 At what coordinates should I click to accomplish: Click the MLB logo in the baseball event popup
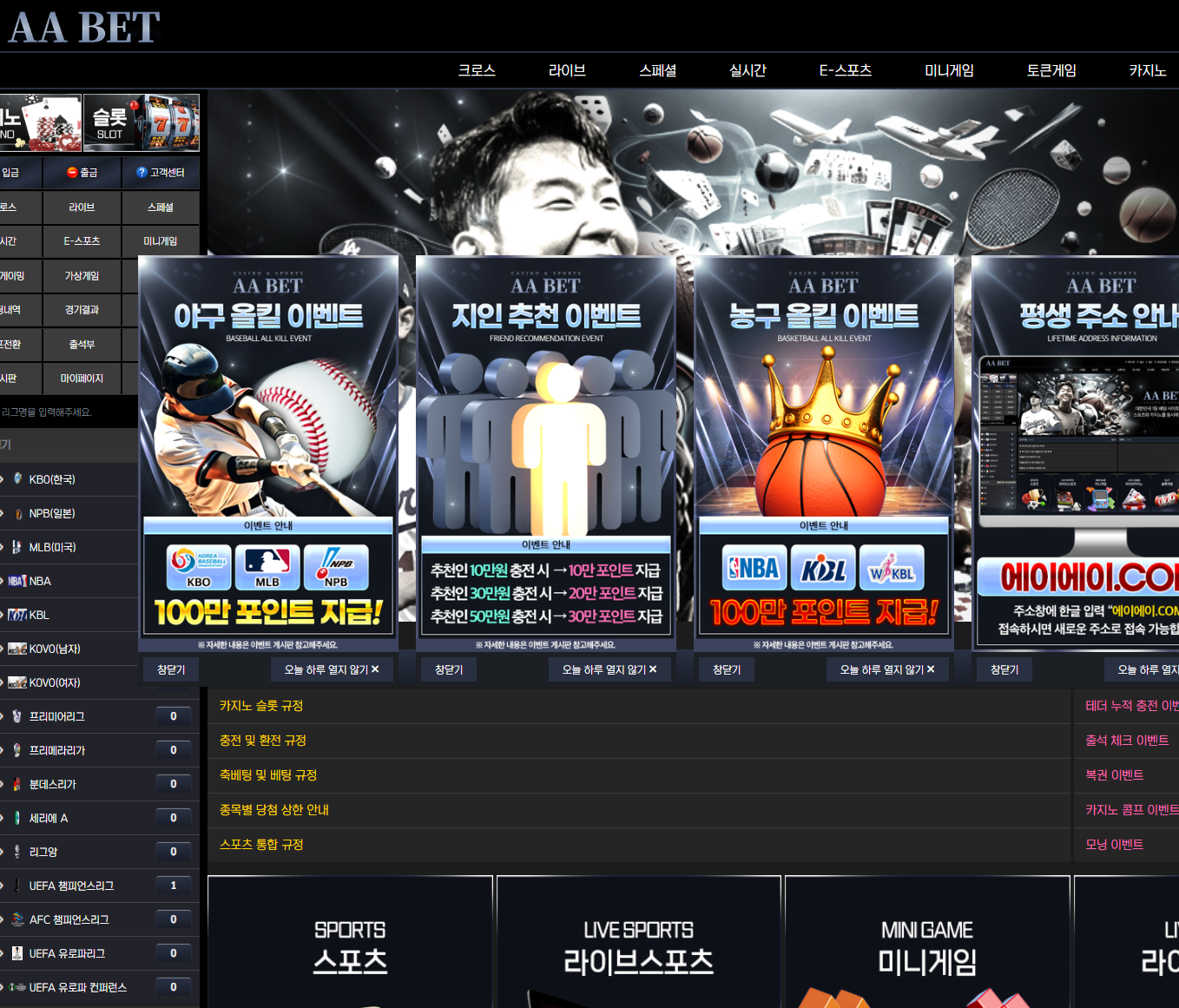(267, 567)
